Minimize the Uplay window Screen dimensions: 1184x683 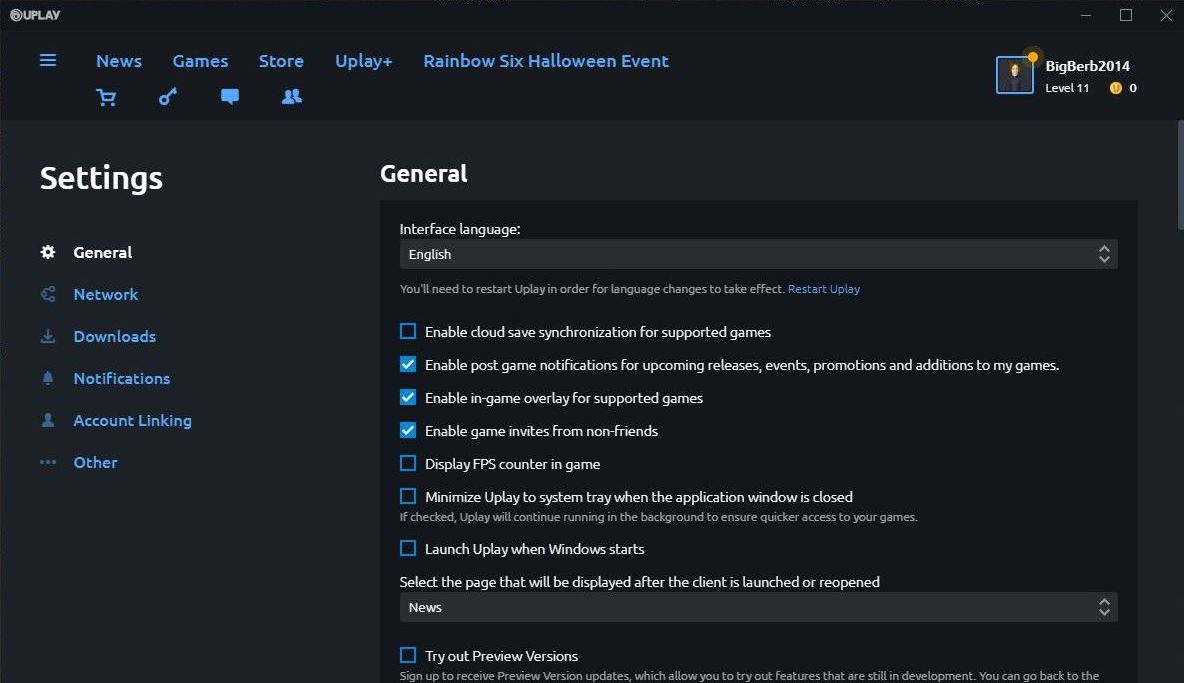(1086, 15)
